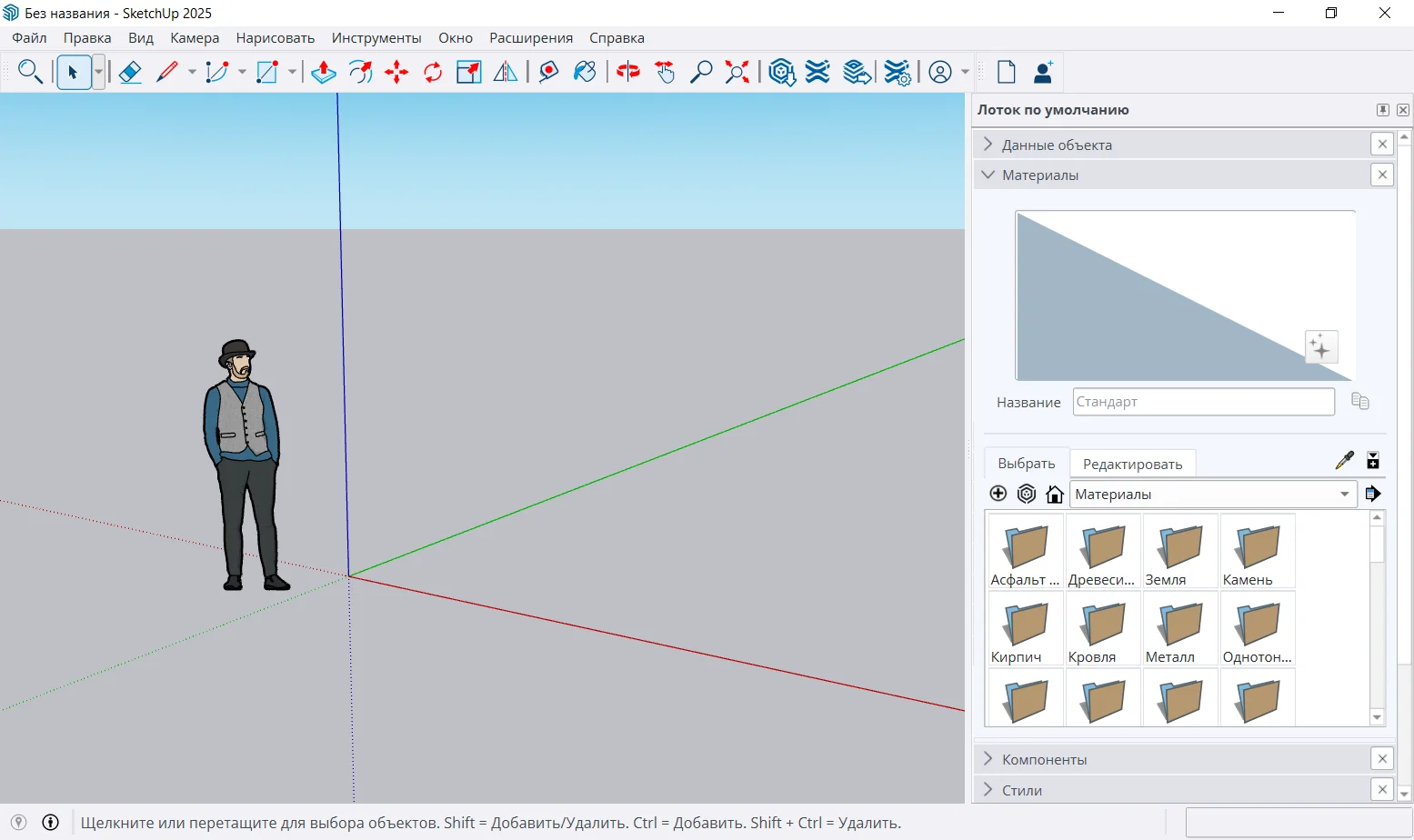Open the Расширения menu
The height and width of the screenshot is (840, 1414).
[x=531, y=38]
